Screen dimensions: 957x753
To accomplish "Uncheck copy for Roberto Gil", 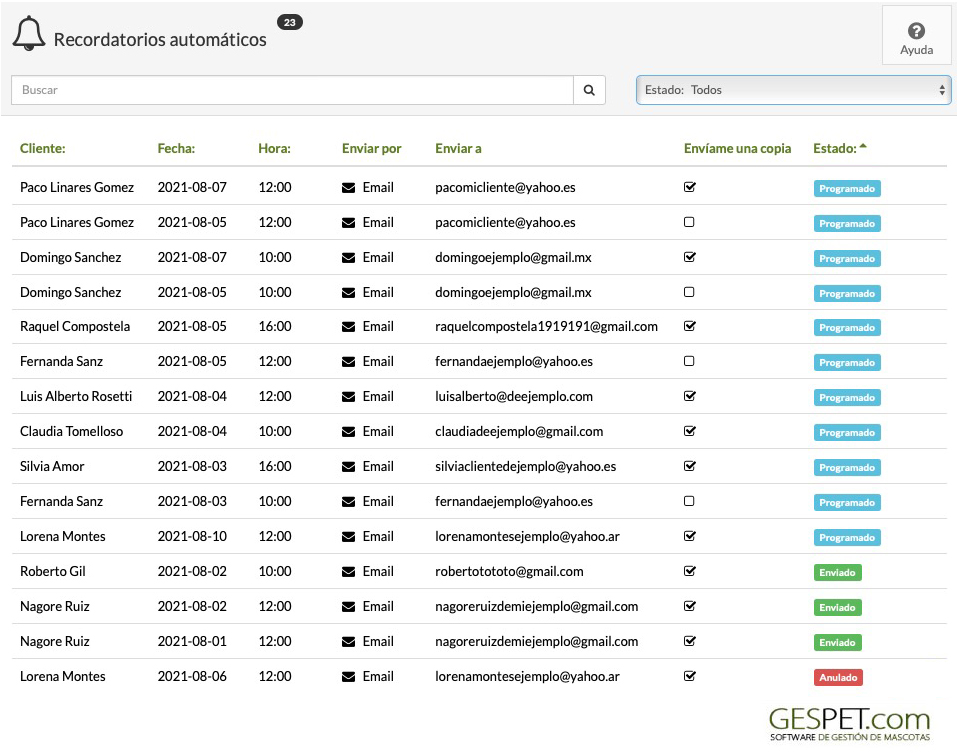I will coord(690,571).
